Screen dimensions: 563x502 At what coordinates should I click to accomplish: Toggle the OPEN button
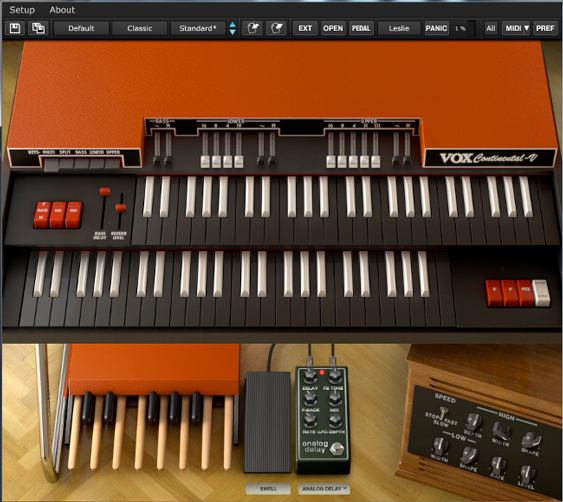tap(333, 28)
